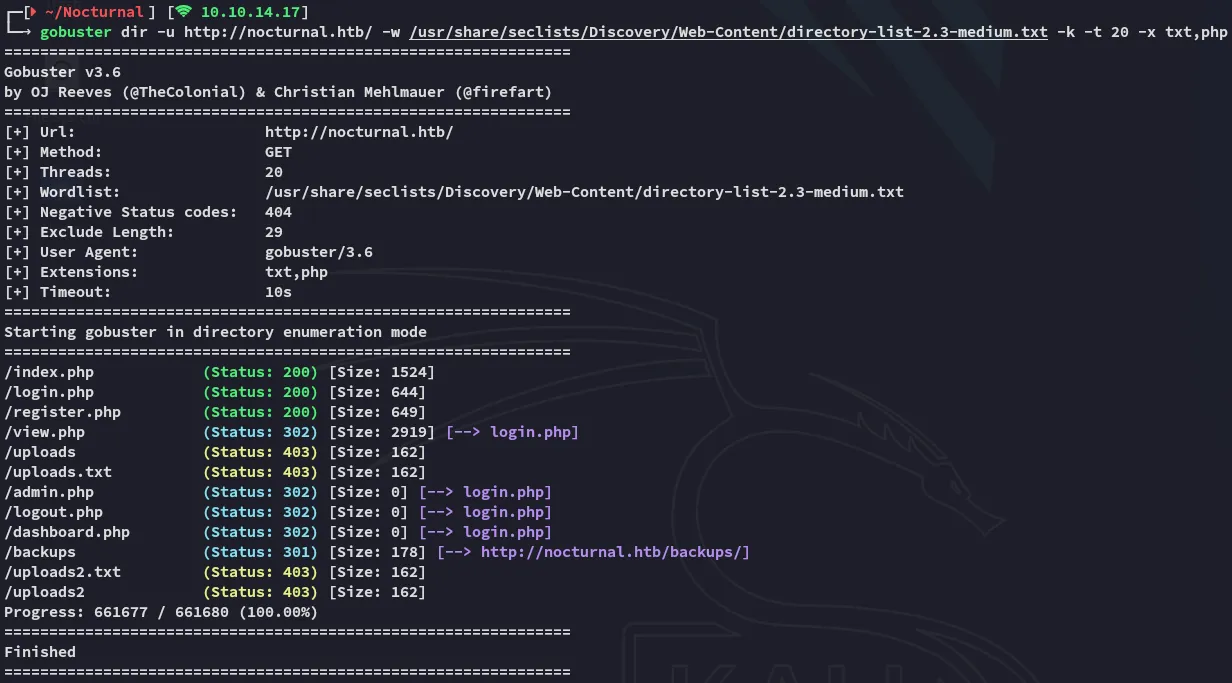This screenshot has height=683, width=1232.
Task: Click the login.php redirect on the /dashboard.php line
Action: [x=507, y=532]
